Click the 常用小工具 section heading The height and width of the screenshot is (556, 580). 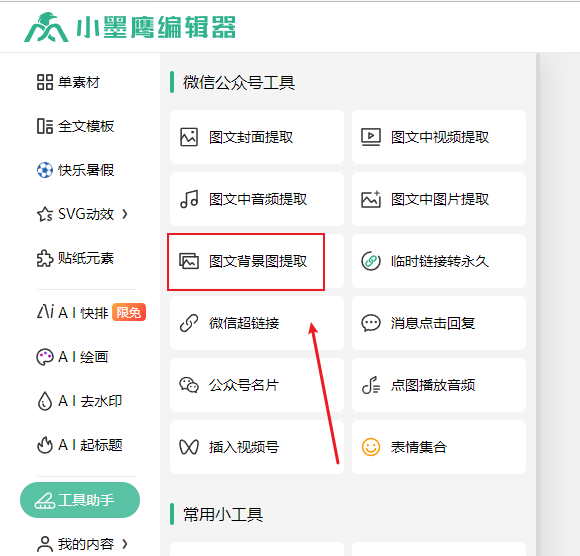[x=223, y=514]
